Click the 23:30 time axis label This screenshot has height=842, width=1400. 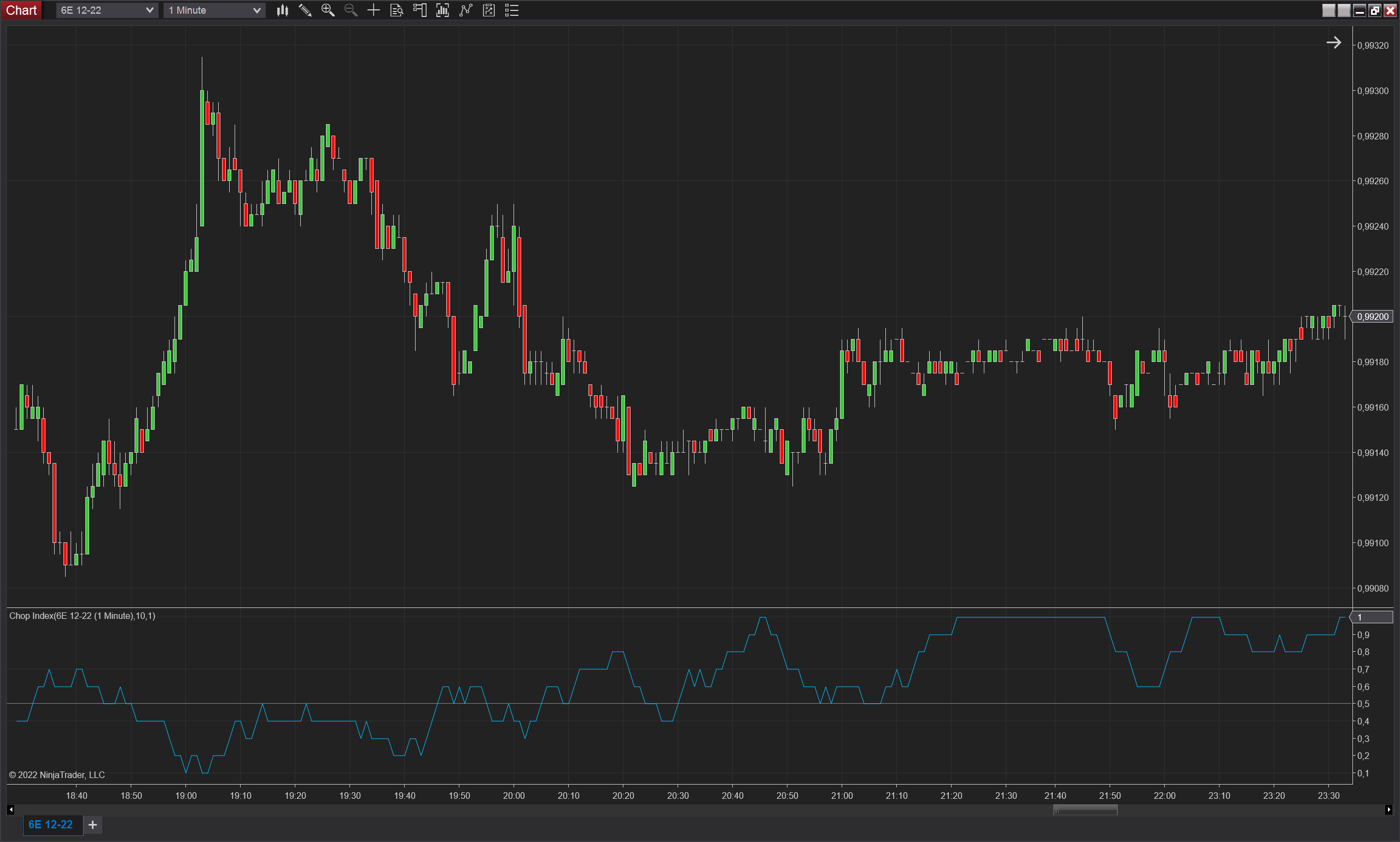click(1328, 796)
